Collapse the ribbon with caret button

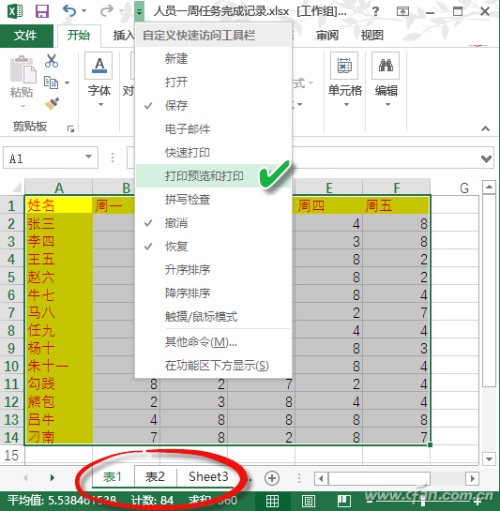(x=485, y=128)
